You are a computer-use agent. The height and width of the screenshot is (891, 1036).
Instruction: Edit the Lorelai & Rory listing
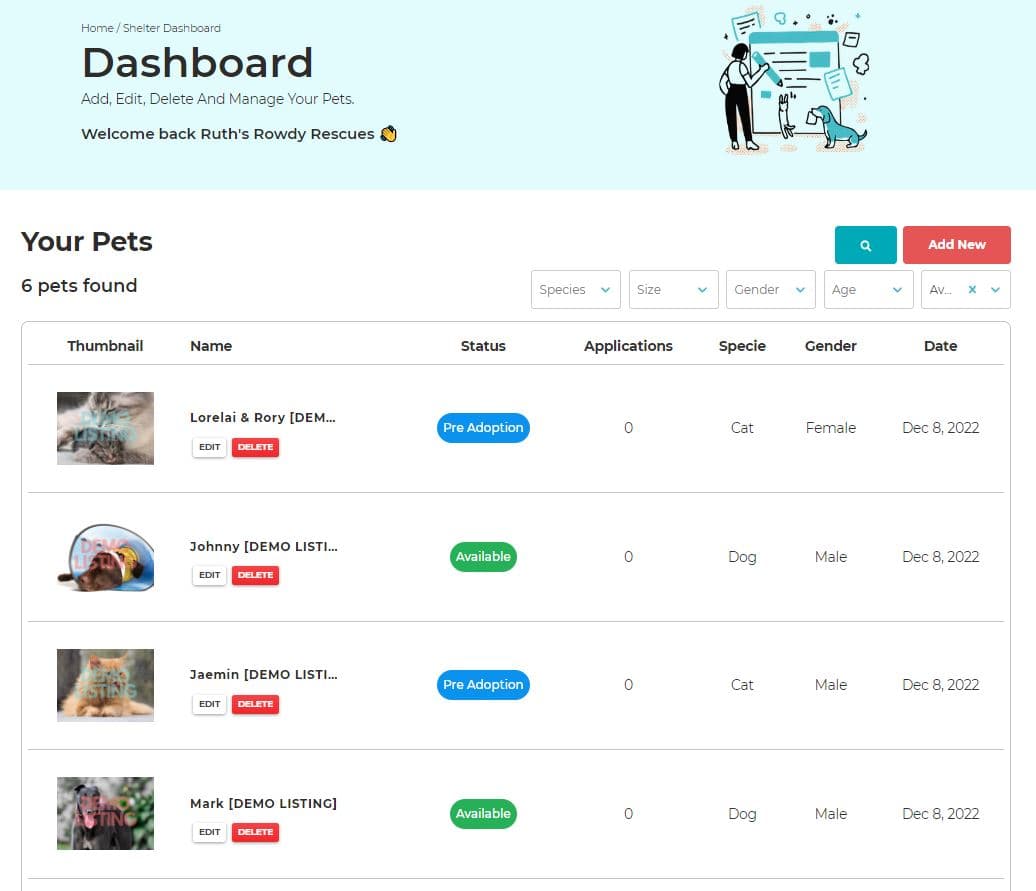[208, 447]
